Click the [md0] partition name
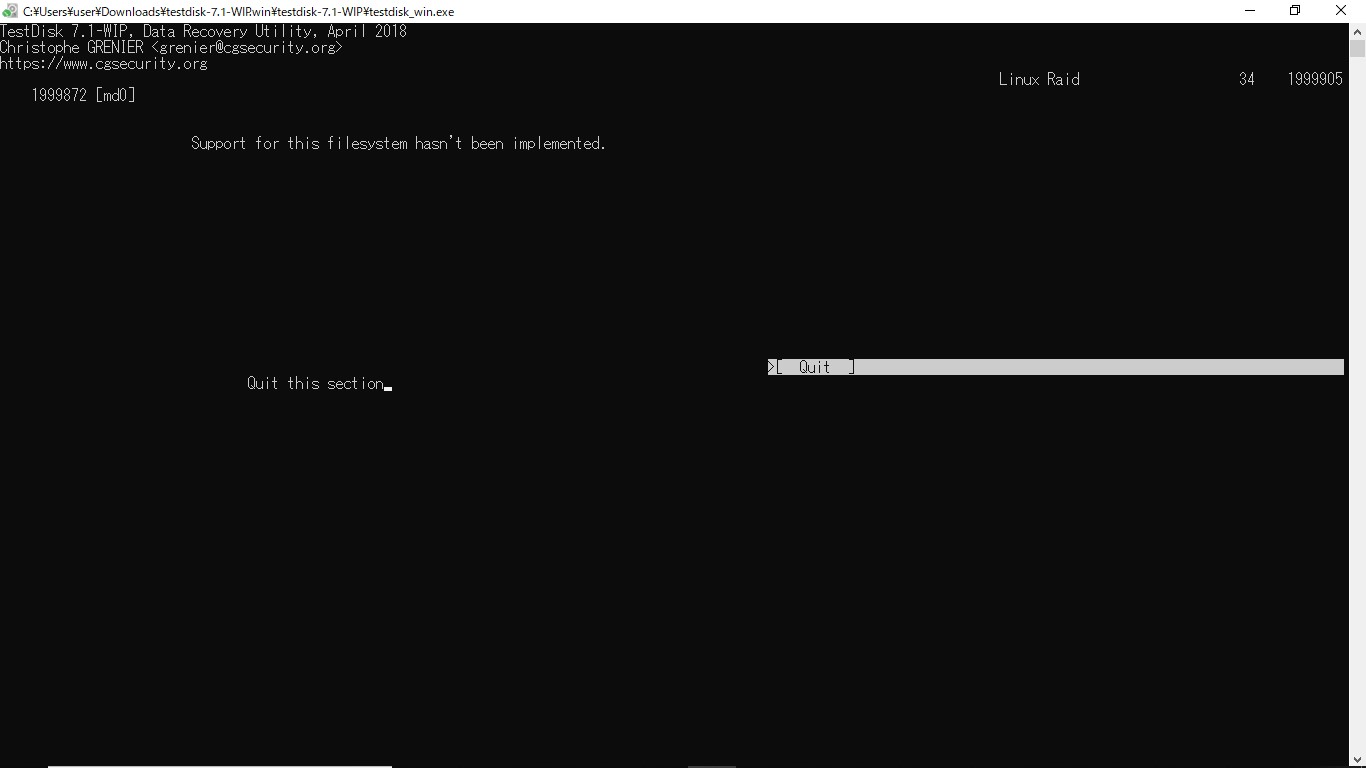Screen dimensions: 1366x768 coord(115,95)
